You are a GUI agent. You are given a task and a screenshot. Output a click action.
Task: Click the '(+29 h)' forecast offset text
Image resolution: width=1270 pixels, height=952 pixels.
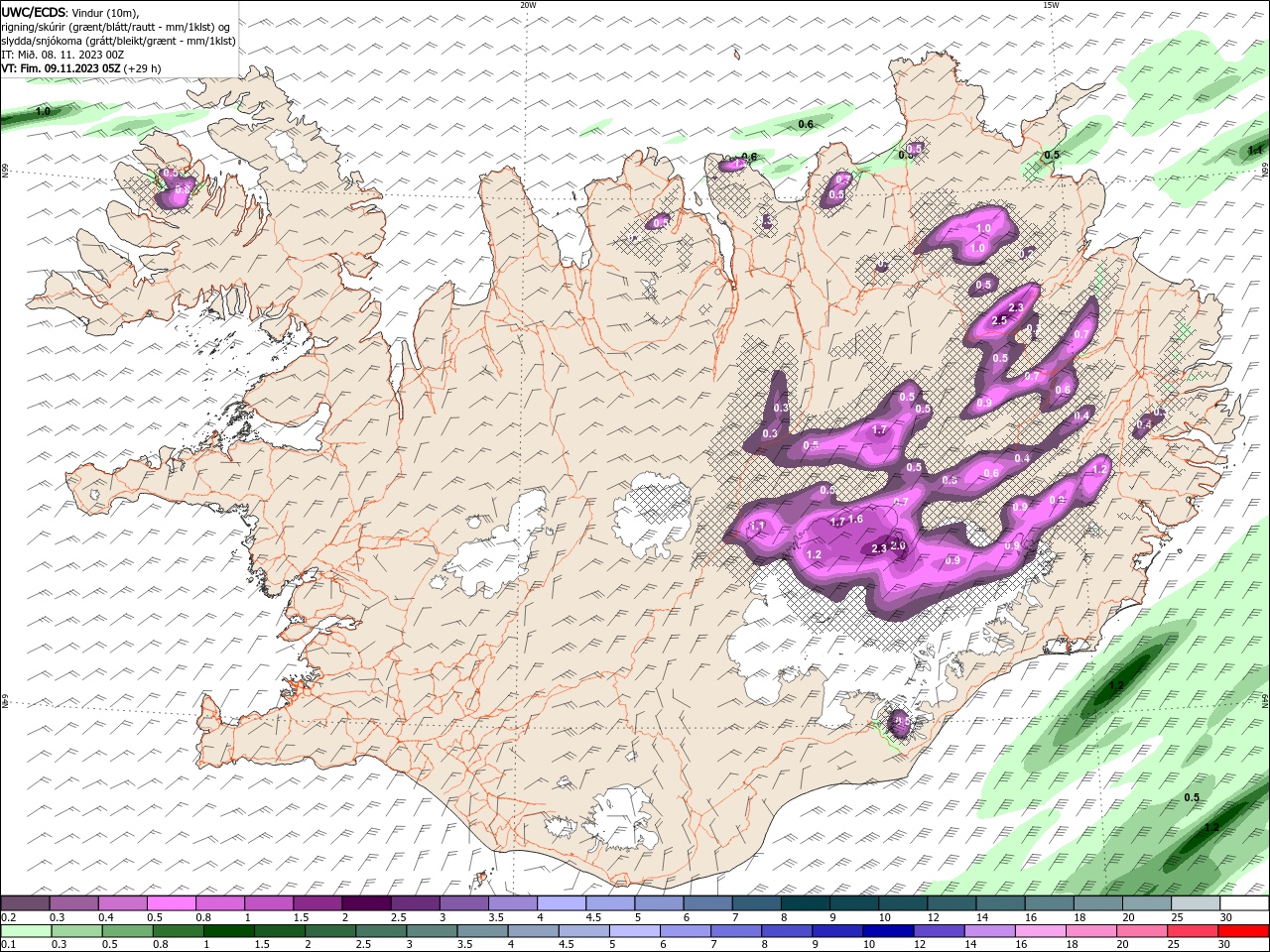pyautogui.click(x=143, y=68)
